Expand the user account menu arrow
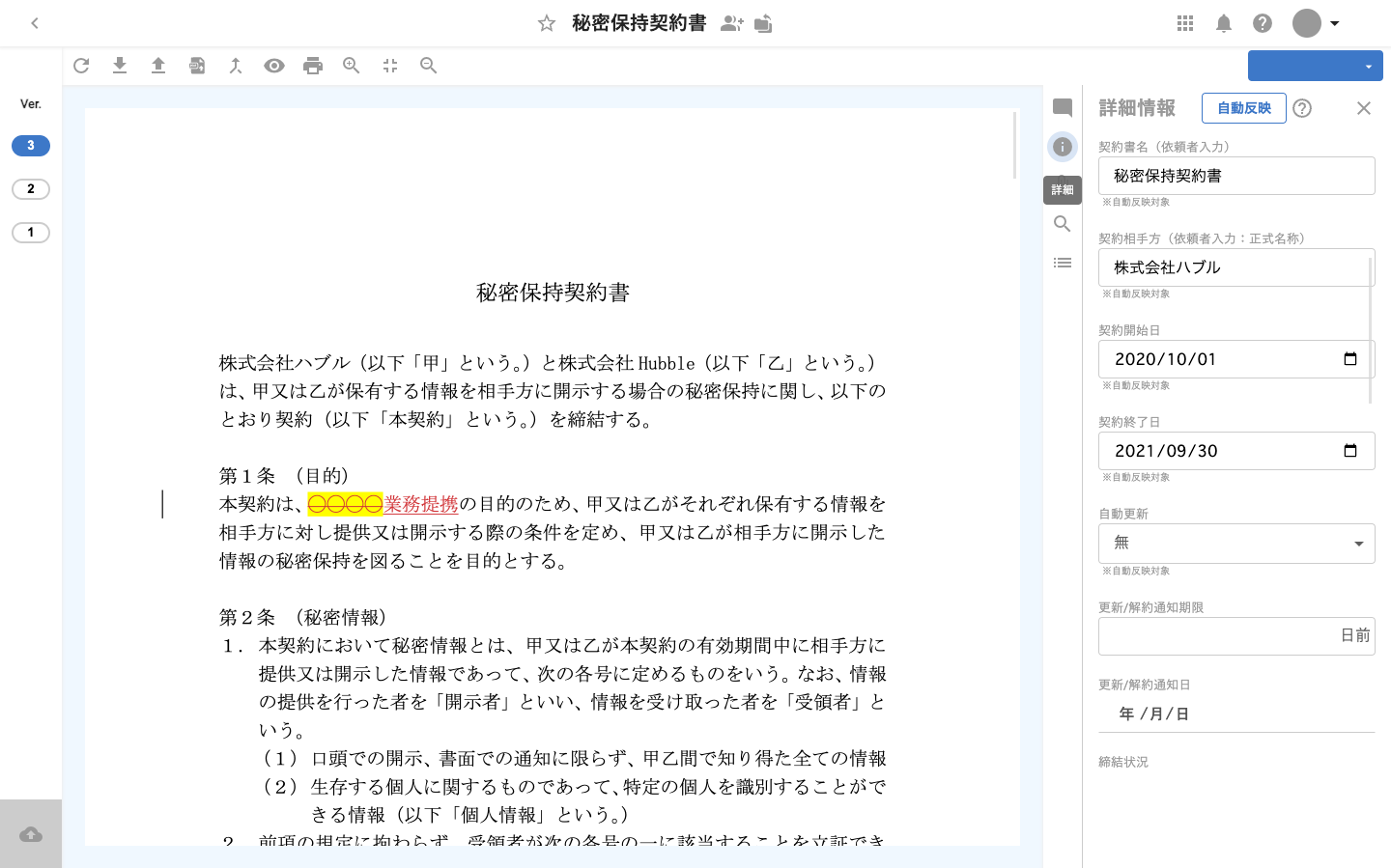This screenshot has width=1391, height=868. 1335,23
